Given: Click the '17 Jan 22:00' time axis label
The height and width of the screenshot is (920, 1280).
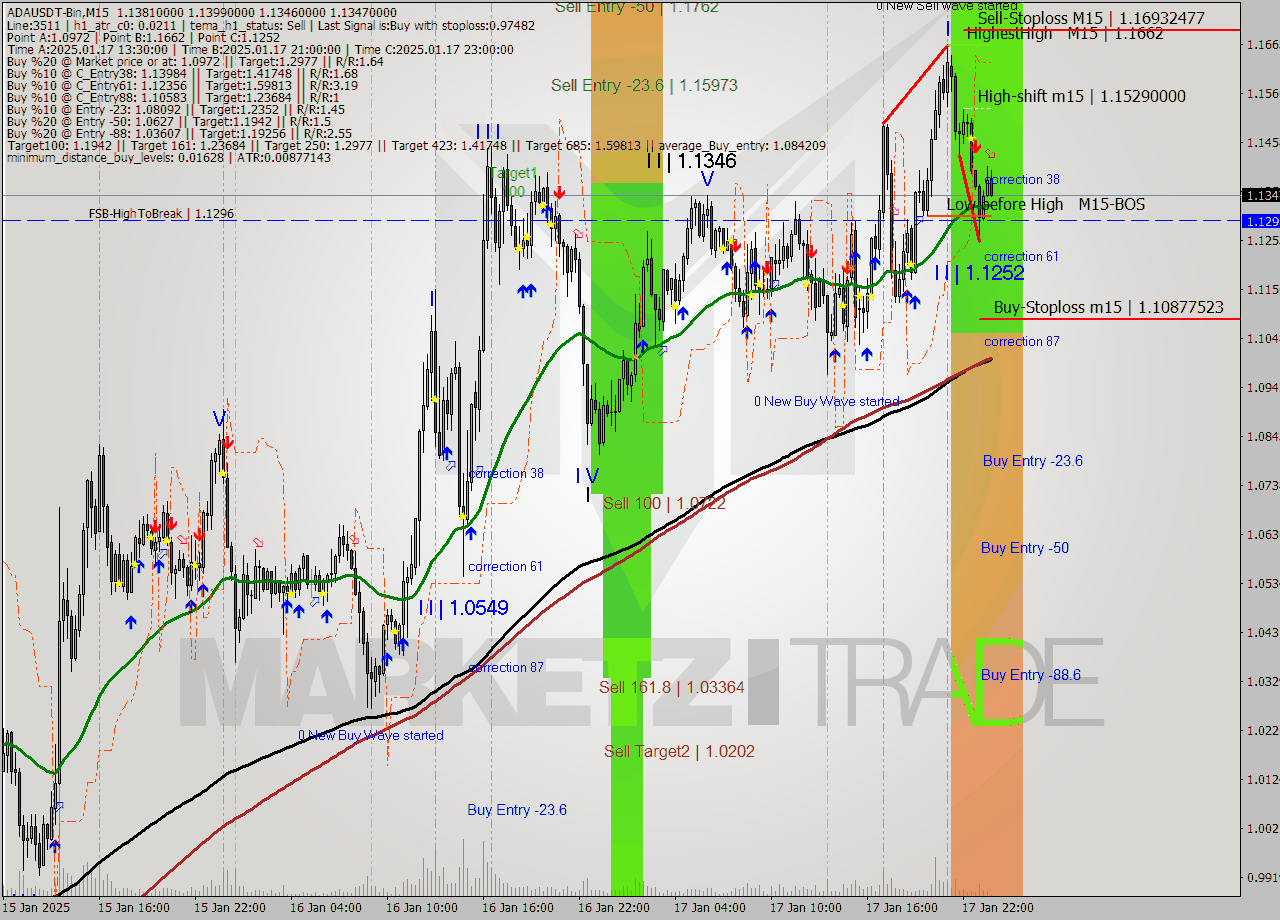Looking at the screenshot, I should pos(997,907).
